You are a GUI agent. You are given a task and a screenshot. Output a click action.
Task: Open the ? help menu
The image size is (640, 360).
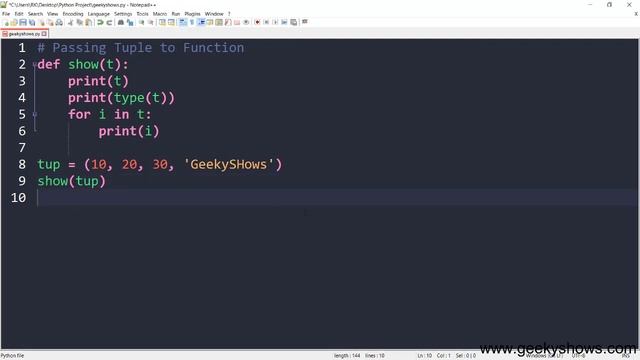tap(229, 14)
